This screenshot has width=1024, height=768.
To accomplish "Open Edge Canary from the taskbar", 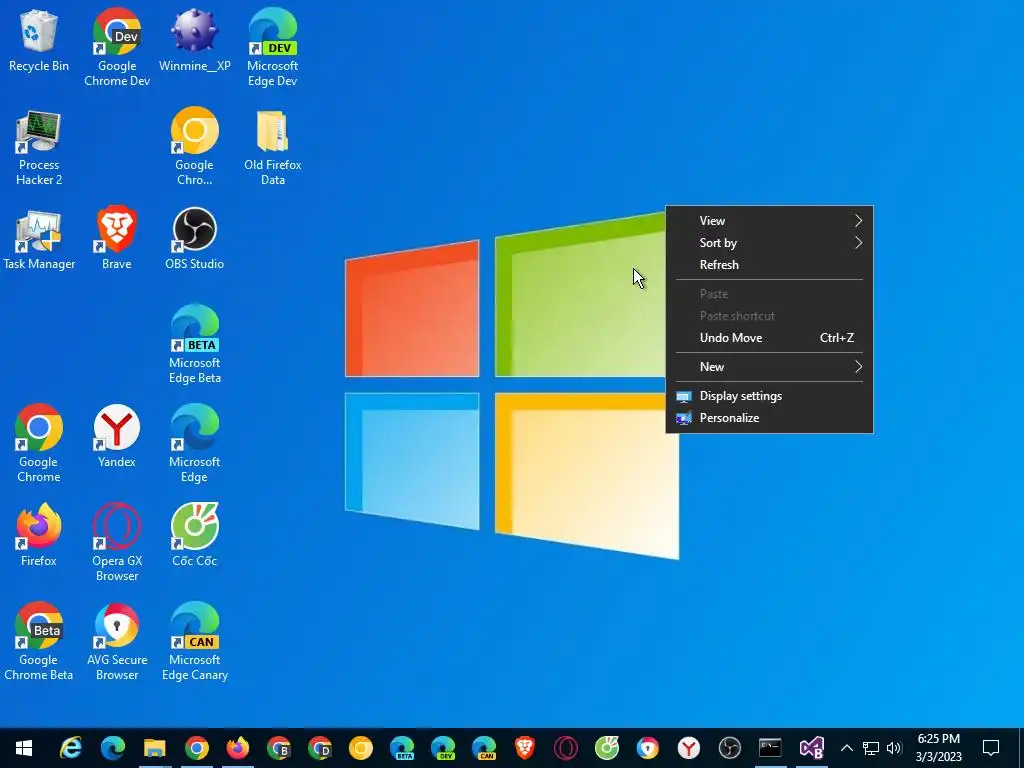I will tap(484, 748).
